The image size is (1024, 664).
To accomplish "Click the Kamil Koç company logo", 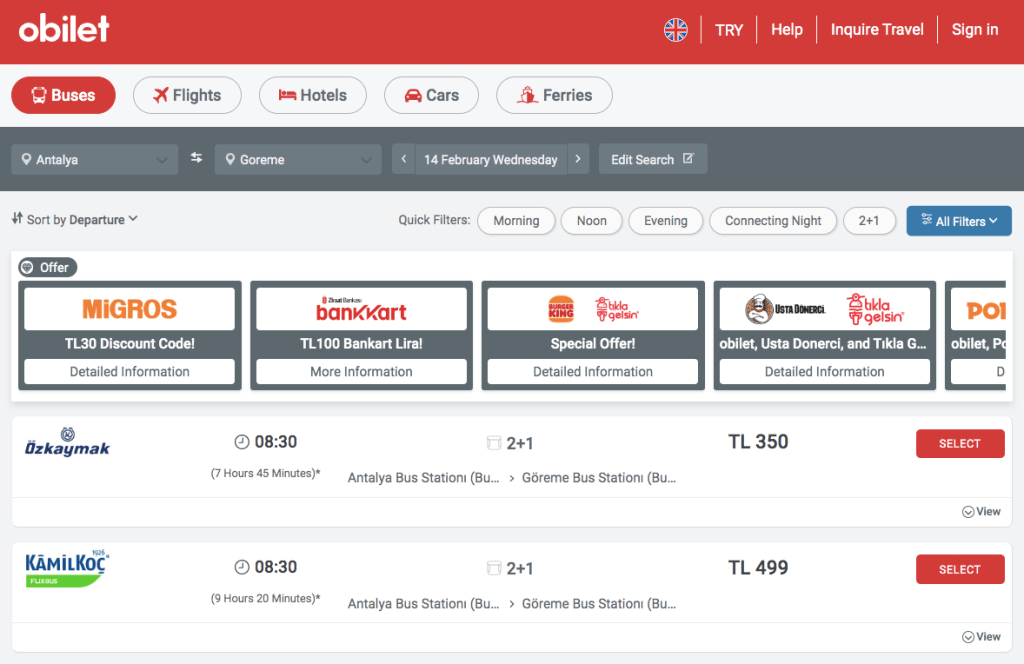I will (67, 568).
